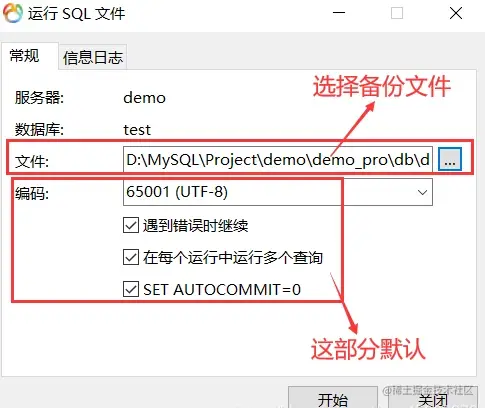Viewport: 485px width, 408px height.
Task: Click the 文件: field label
Action: tap(32, 162)
